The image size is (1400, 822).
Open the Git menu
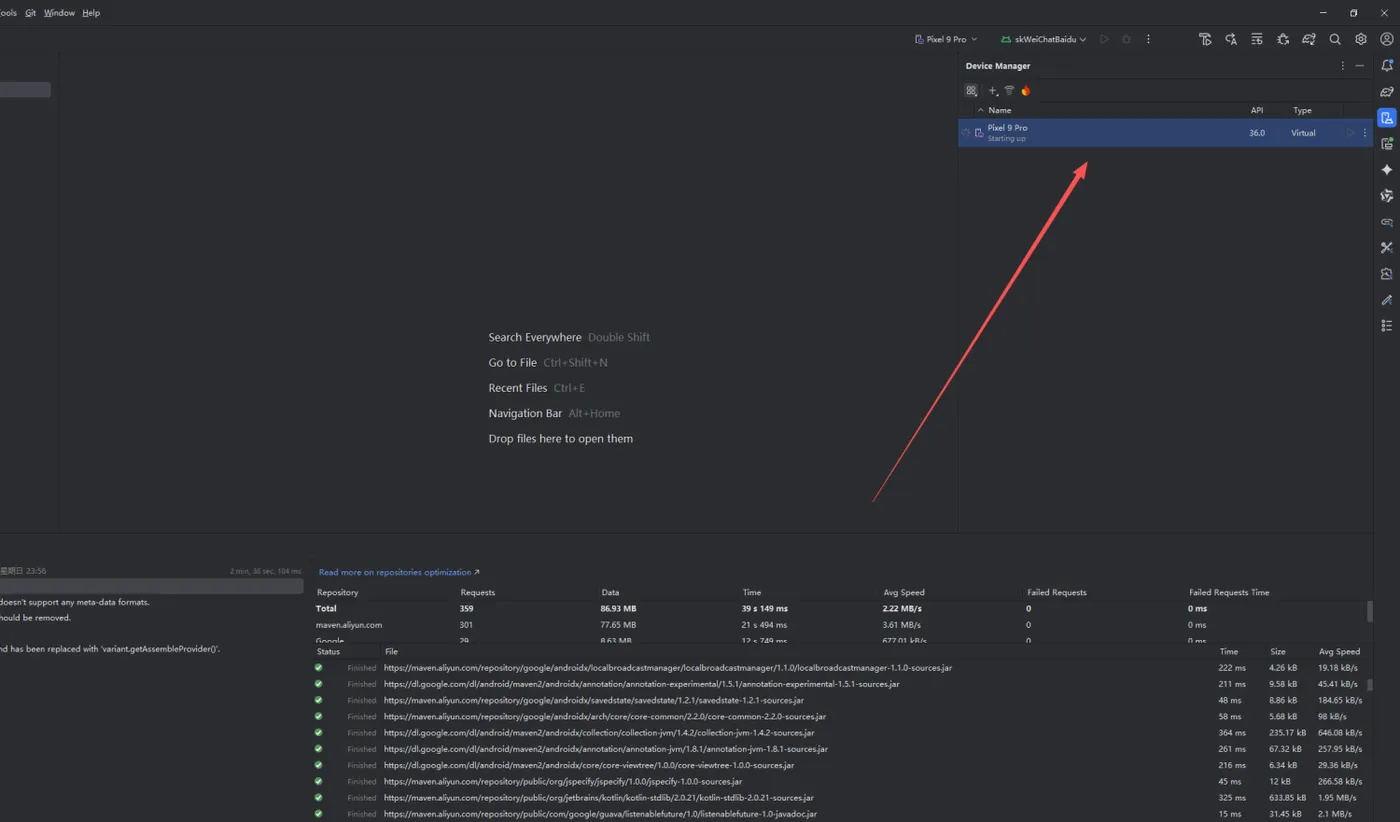point(31,13)
